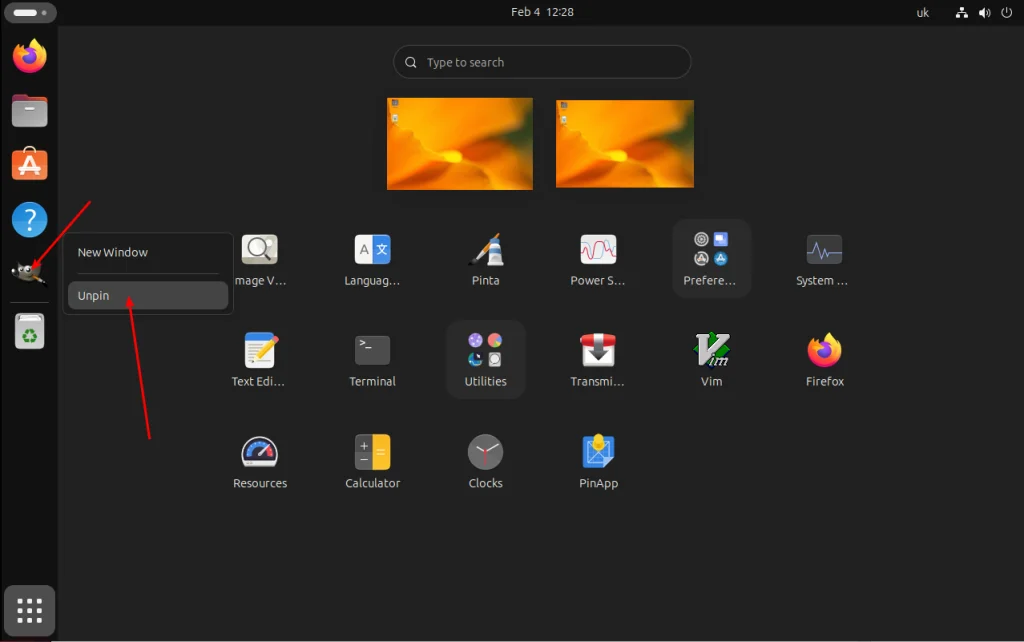The height and width of the screenshot is (642, 1024).
Task: Open the Vim editor icon
Action: (x=711, y=351)
